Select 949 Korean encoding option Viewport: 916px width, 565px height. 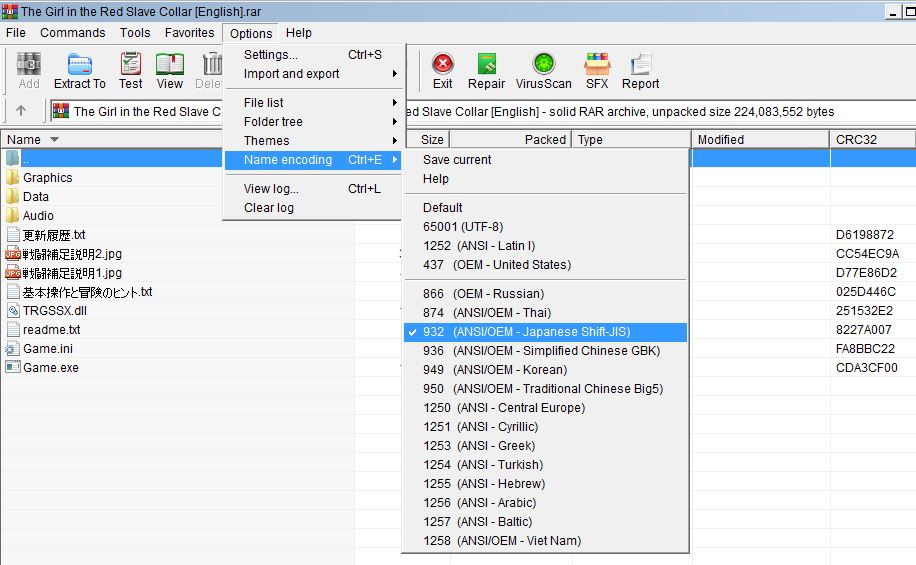[x=509, y=370]
